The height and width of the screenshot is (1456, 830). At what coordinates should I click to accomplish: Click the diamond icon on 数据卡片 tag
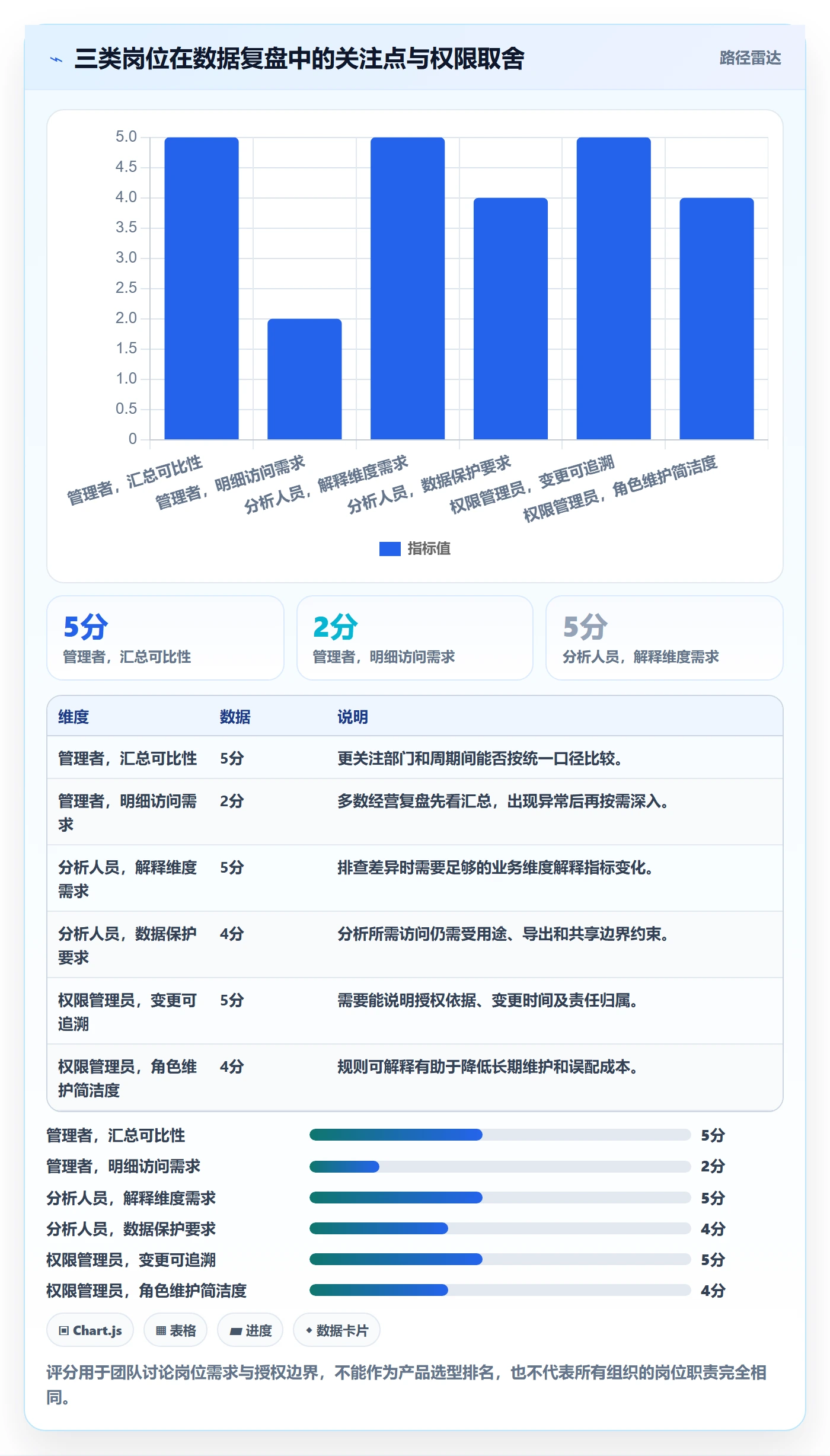[x=309, y=1331]
